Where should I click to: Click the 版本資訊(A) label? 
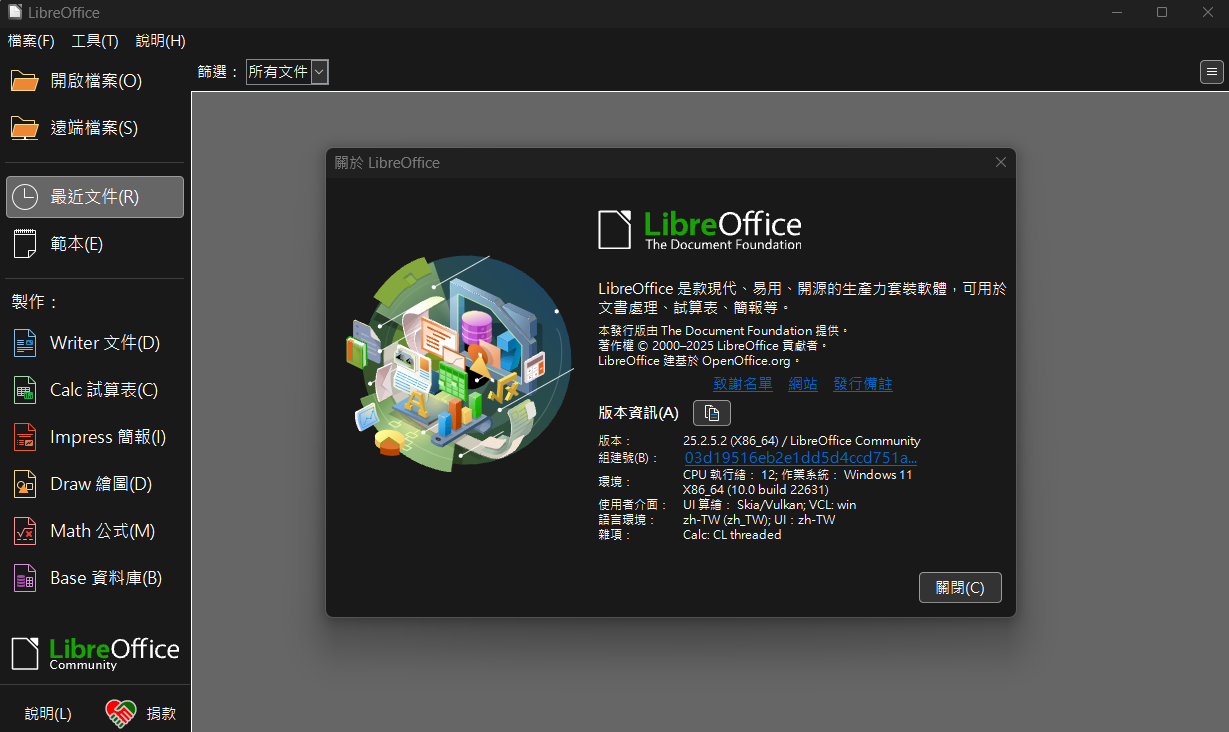click(x=638, y=413)
